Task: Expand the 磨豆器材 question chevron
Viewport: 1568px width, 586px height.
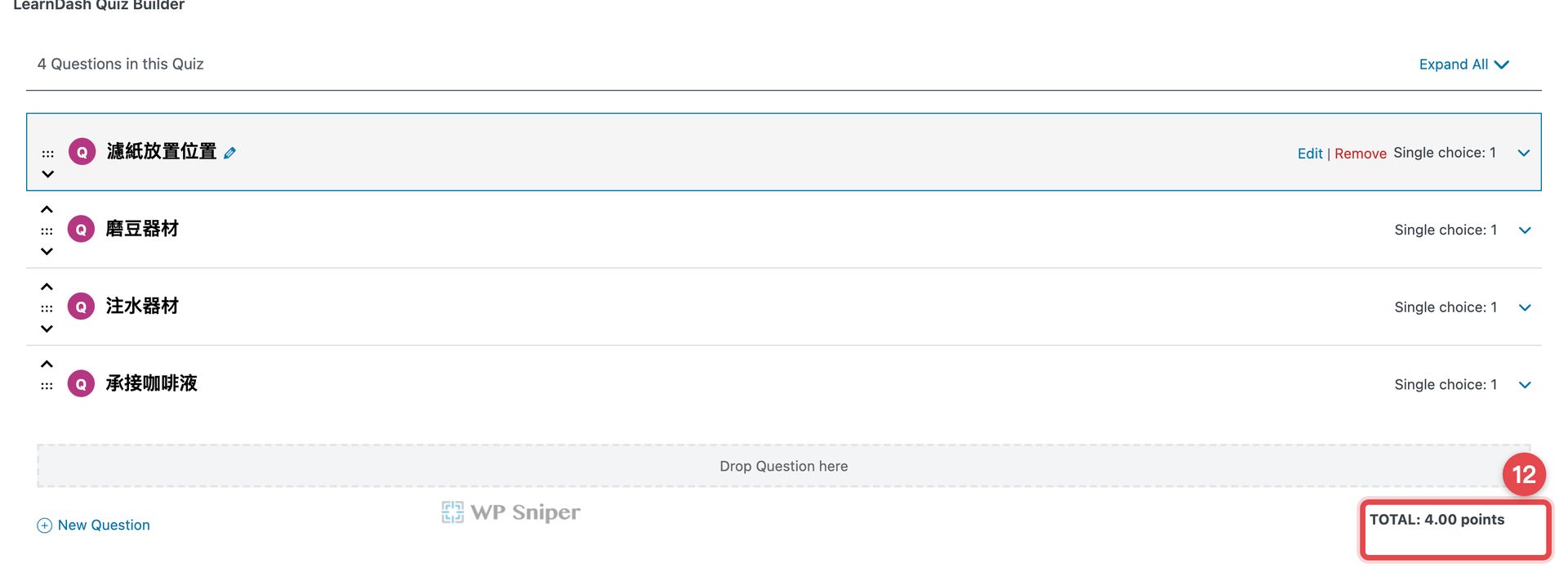Action: (1524, 230)
